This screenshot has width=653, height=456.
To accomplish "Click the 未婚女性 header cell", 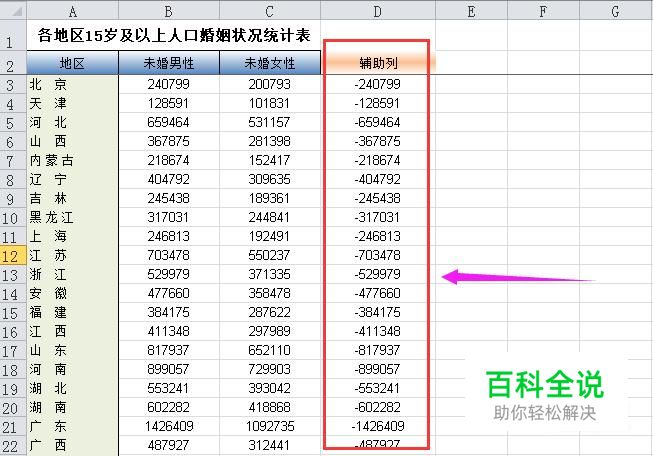I will [270, 63].
